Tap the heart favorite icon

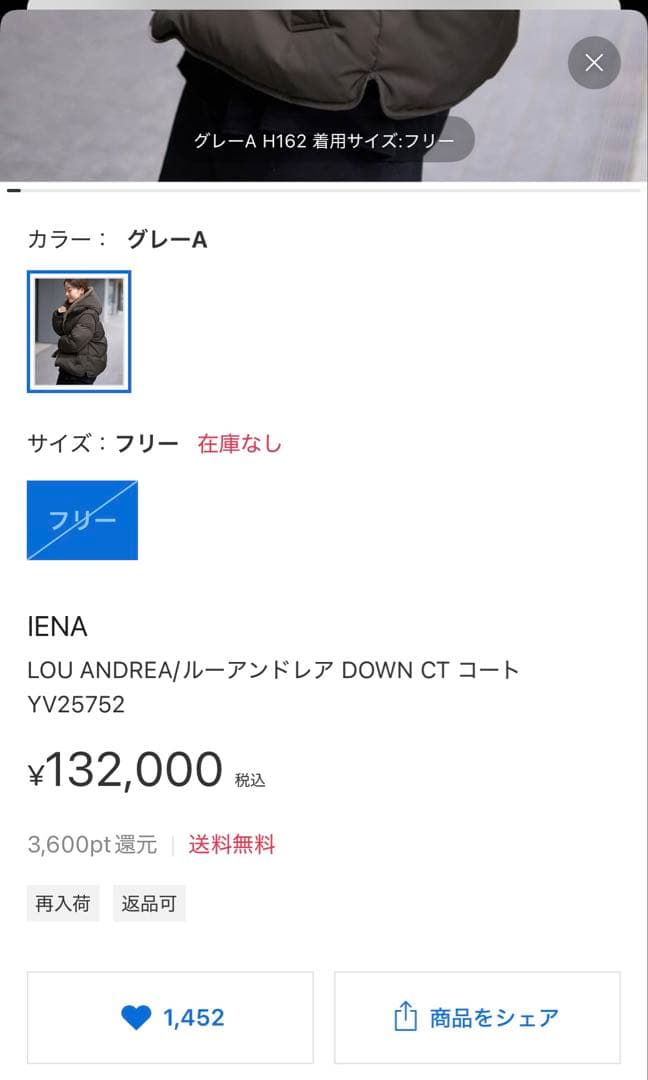(x=137, y=1017)
